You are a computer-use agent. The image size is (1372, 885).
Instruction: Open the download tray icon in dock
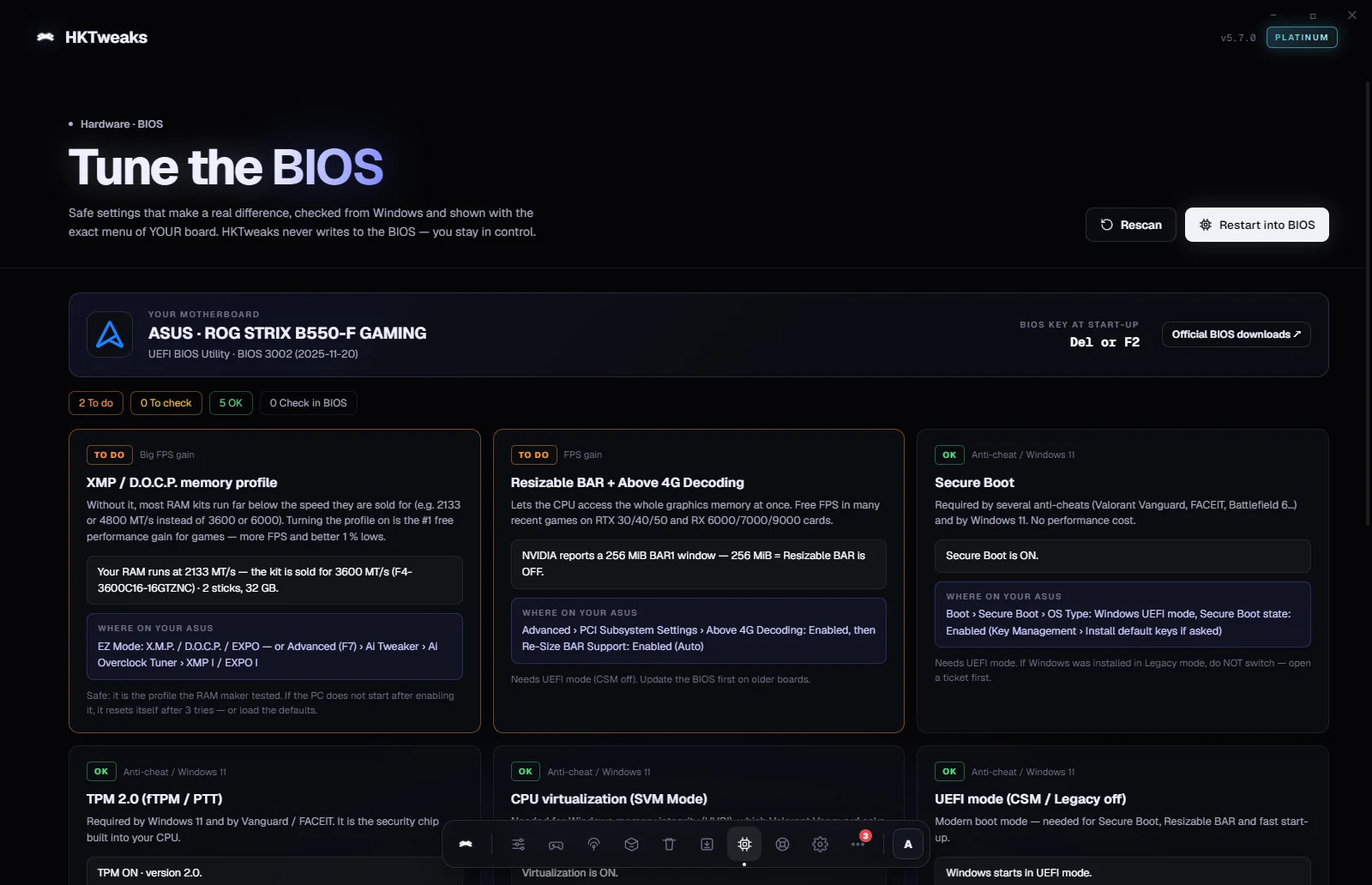tap(707, 844)
